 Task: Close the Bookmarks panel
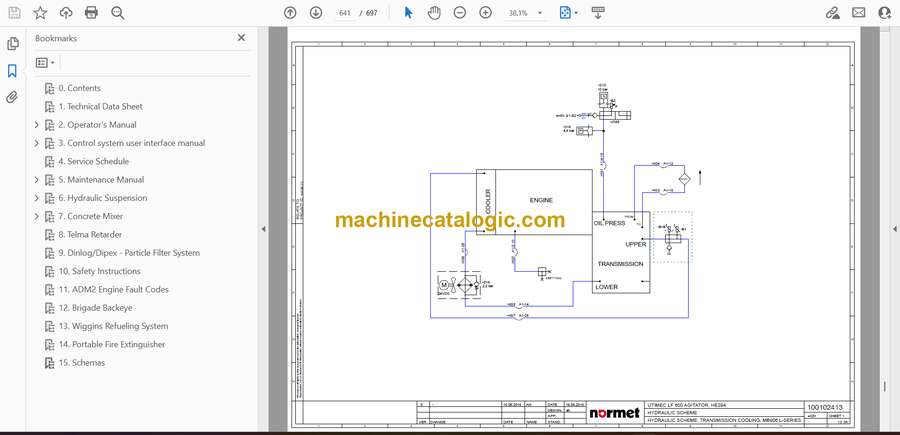[241, 38]
